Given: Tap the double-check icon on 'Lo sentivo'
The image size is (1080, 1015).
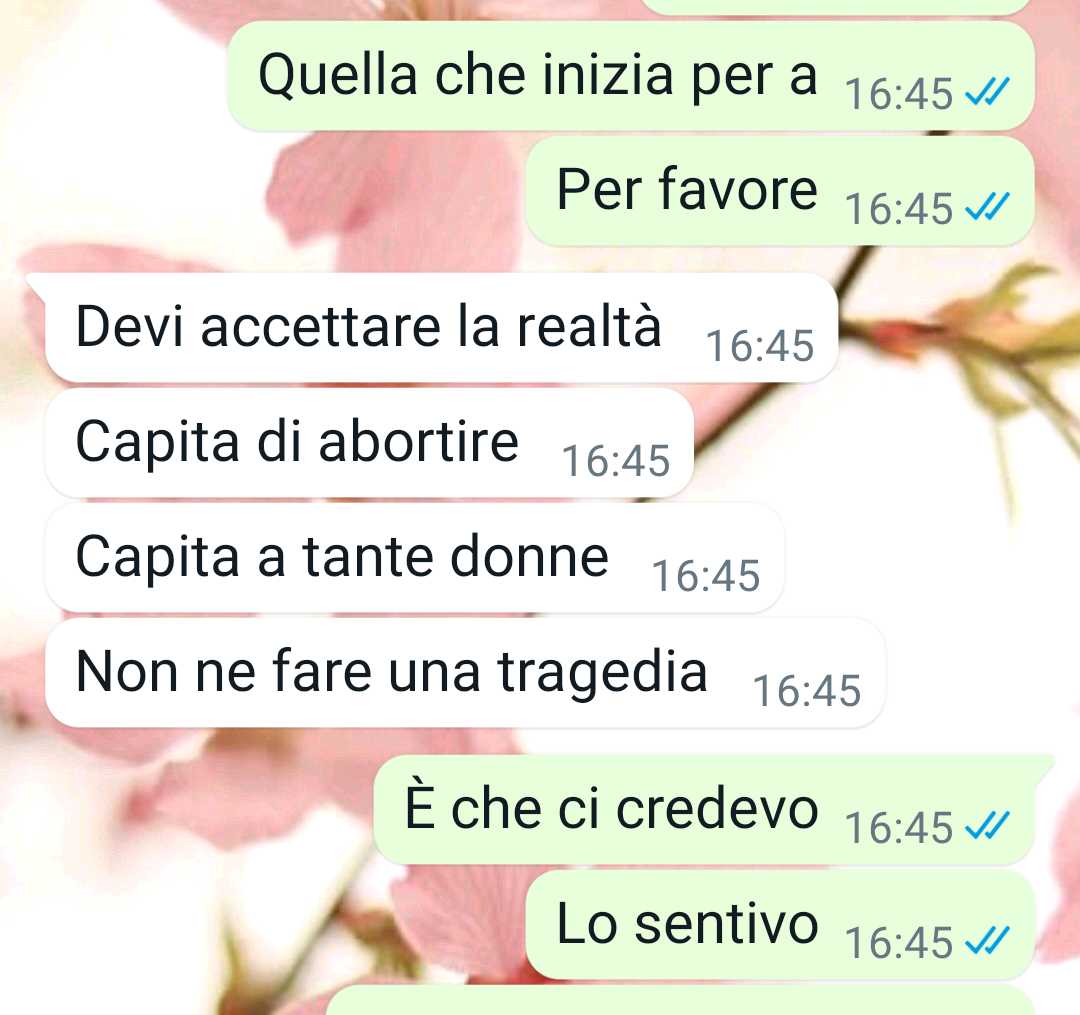Looking at the screenshot, I should tap(987, 940).
